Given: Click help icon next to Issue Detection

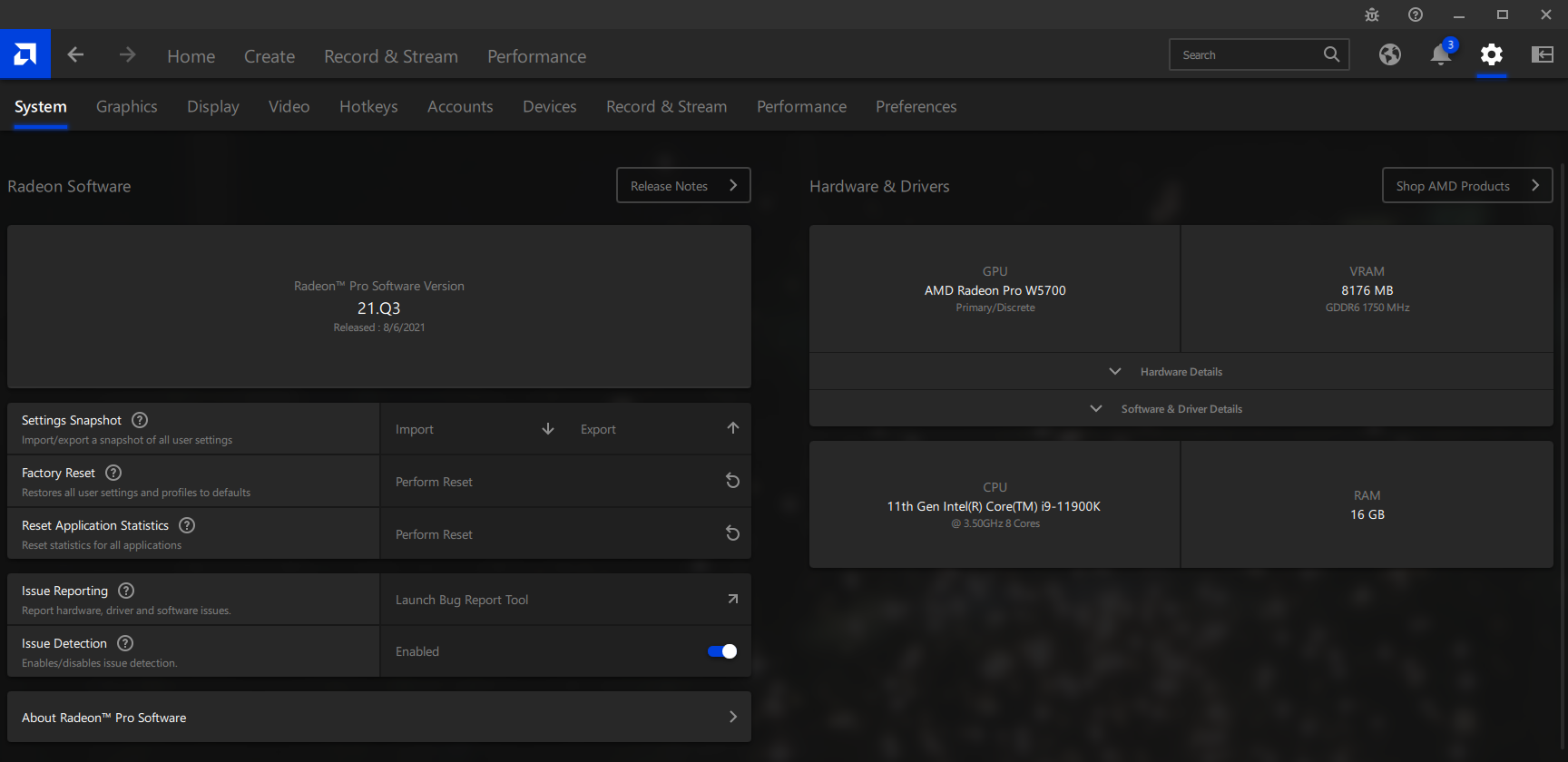Looking at the screenshot, I should click(125, 643).
